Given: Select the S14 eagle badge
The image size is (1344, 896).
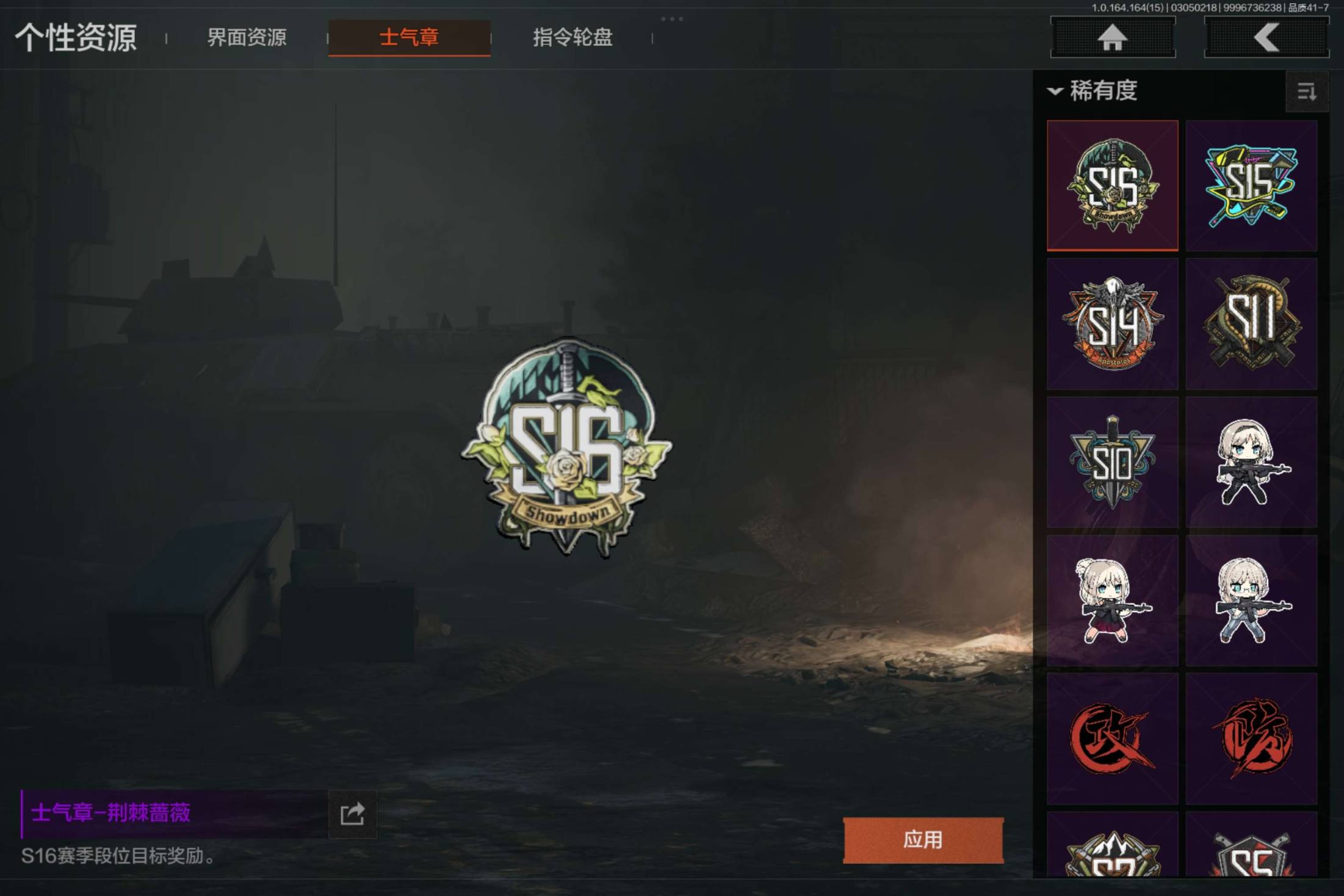Looking at the screenshot, I should [1113, 324].
